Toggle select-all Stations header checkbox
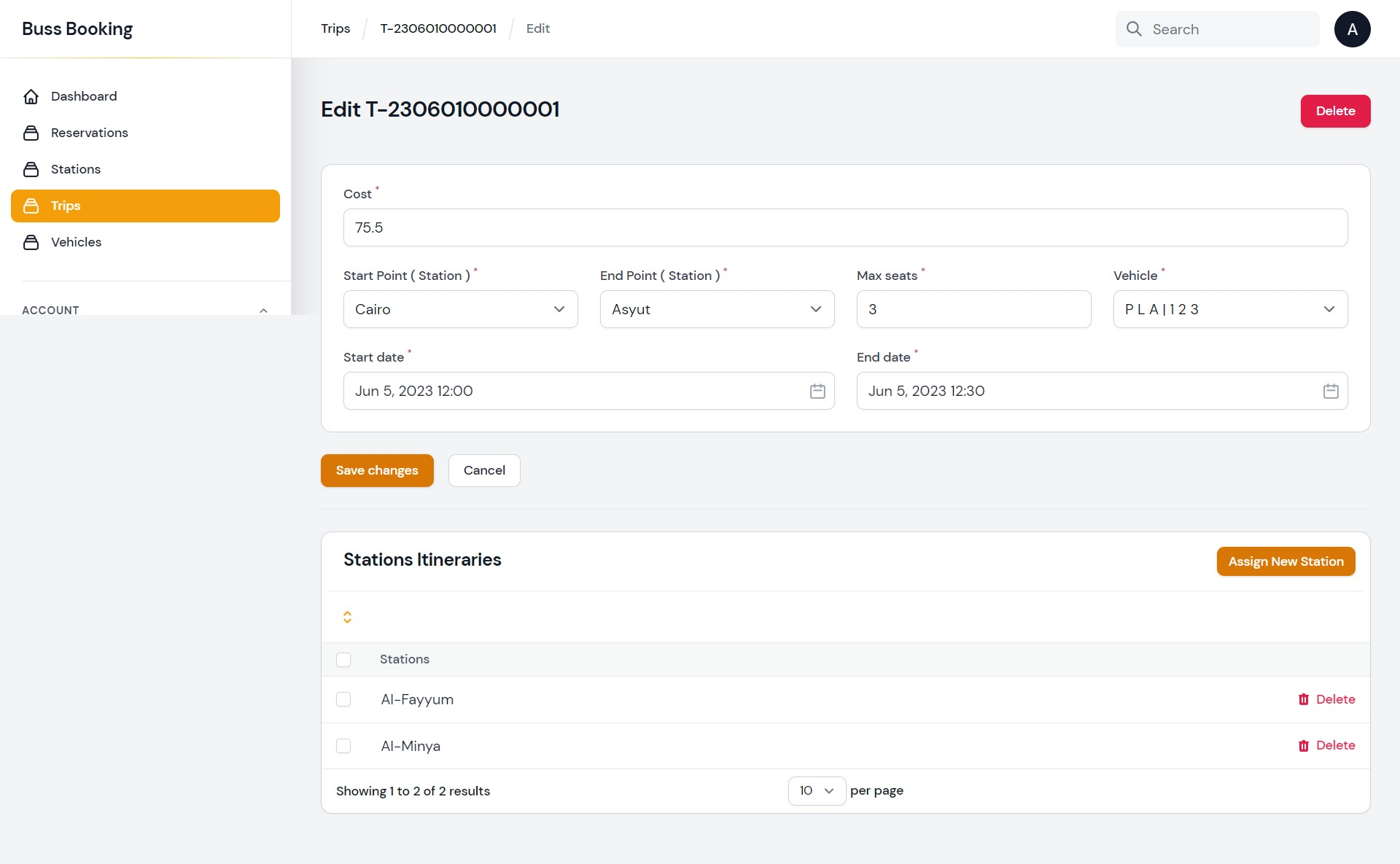Screen dimensions: 1400x864 click(x=343, y=660)
